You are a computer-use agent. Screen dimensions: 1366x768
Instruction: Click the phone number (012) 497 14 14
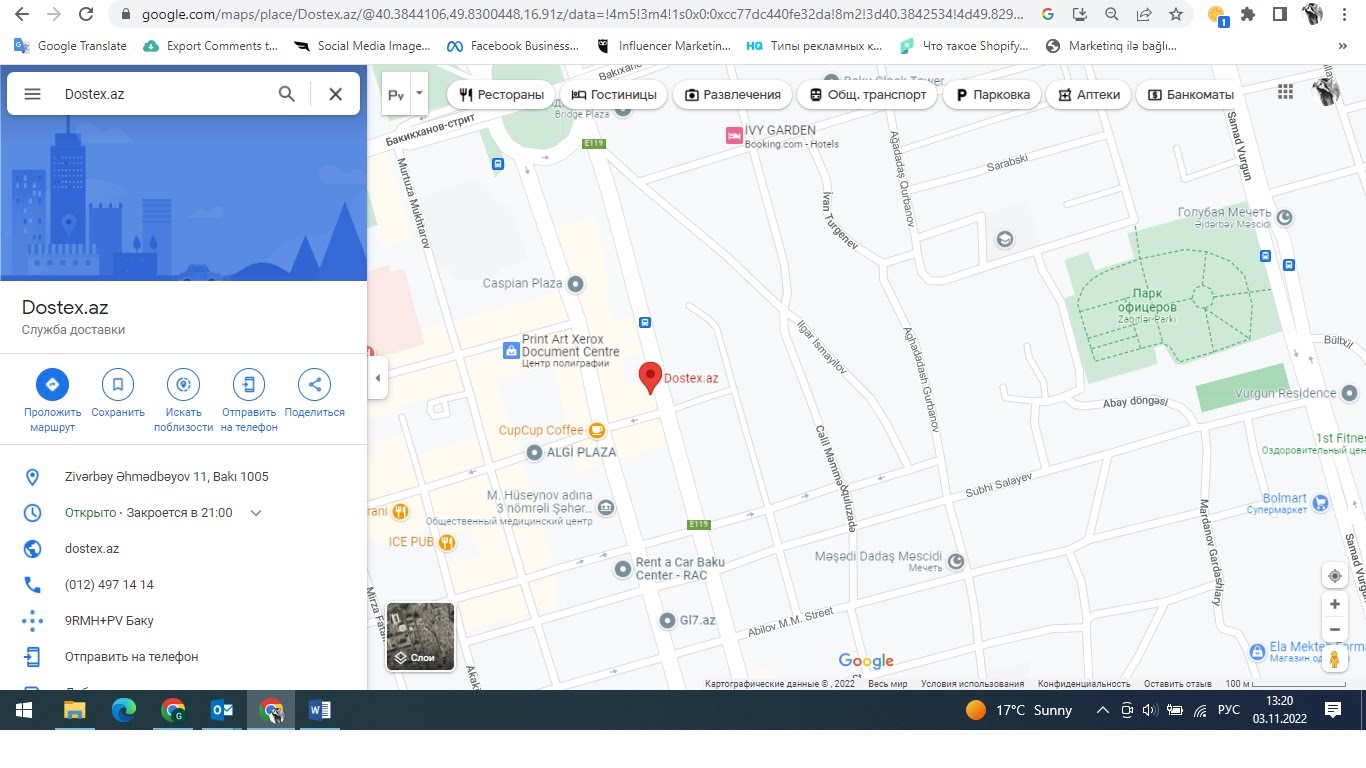pyautogui.click(x=109, y=585)
